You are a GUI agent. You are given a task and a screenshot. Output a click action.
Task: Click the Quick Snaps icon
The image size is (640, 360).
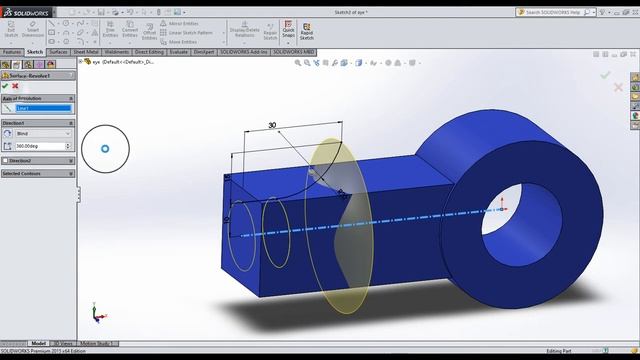[x=288, y=29]
